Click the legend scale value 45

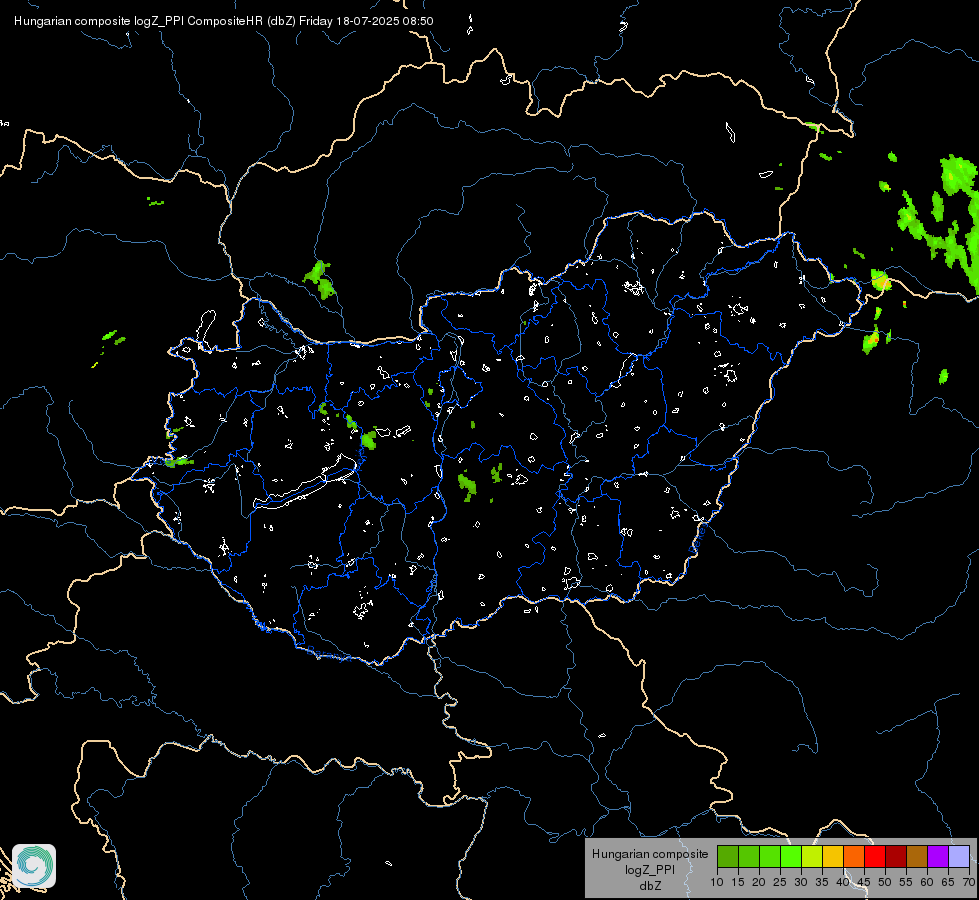point(863,883)
